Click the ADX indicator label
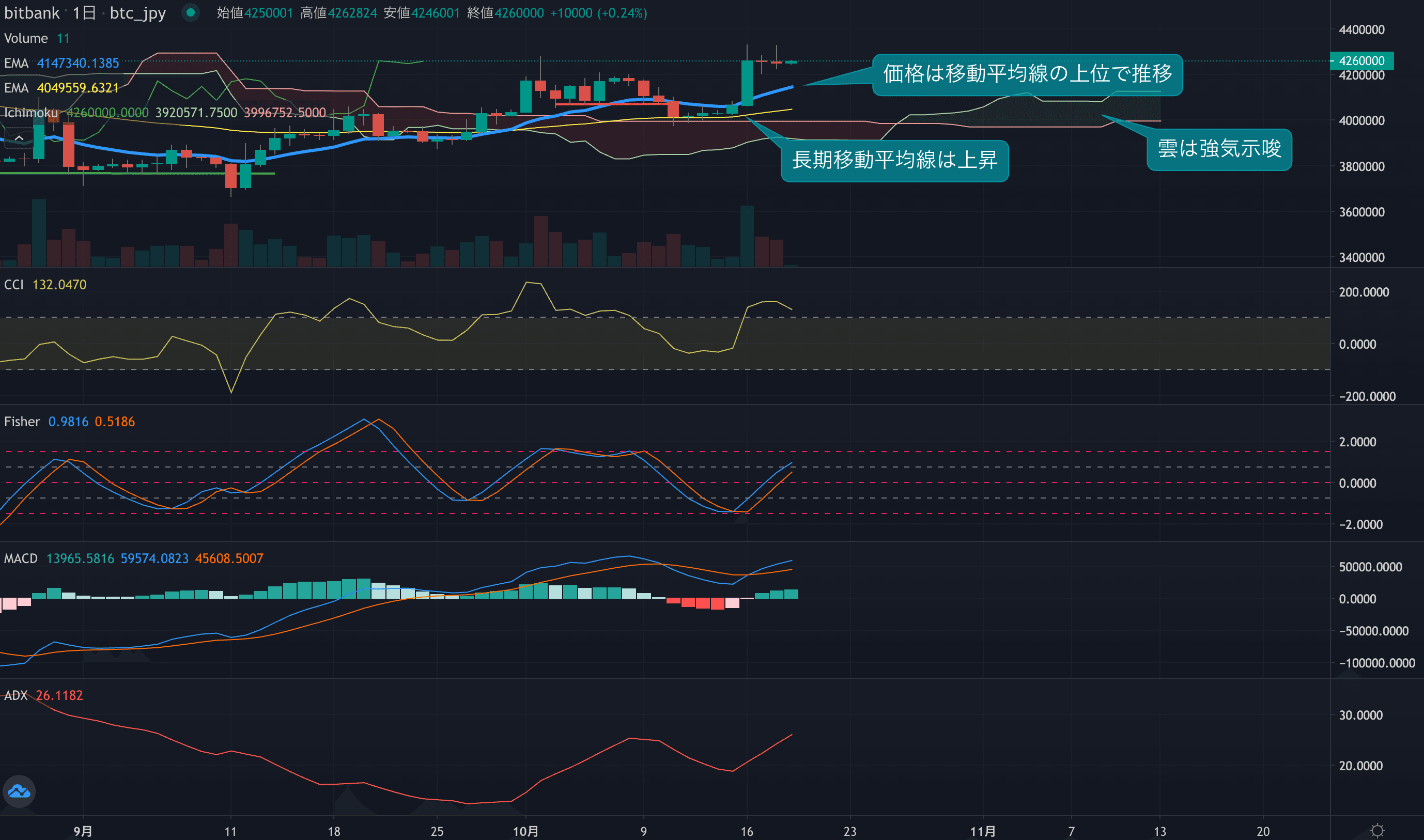The height and width of the screenshot is (840, 1424). [x=16, y=696]
